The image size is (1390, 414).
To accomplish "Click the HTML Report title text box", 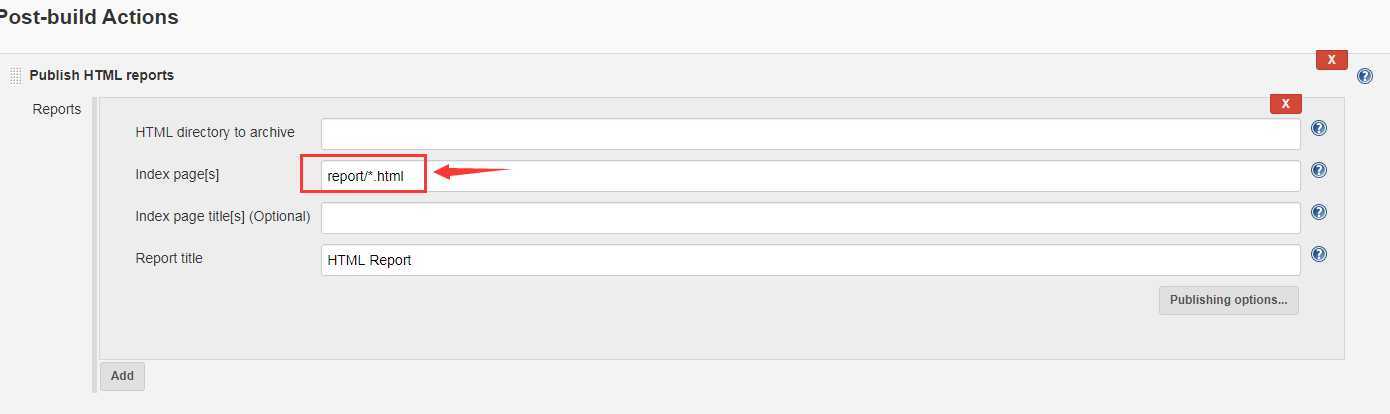I will pyautogui.click(x=811, y=260).
